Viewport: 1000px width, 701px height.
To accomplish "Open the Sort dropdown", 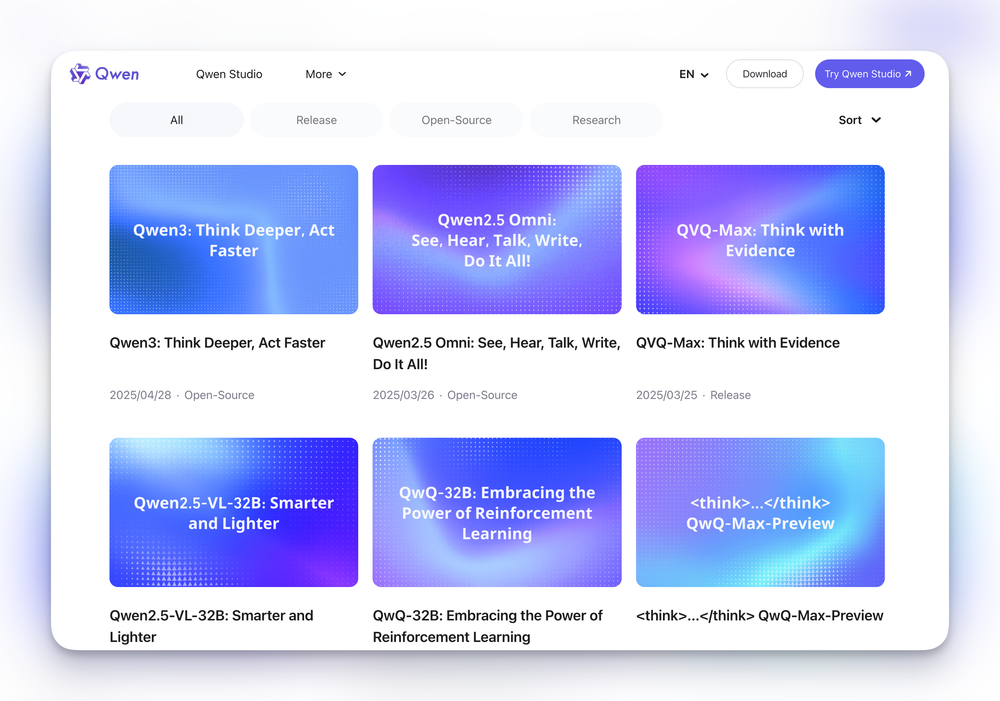I will coord(860,120).
